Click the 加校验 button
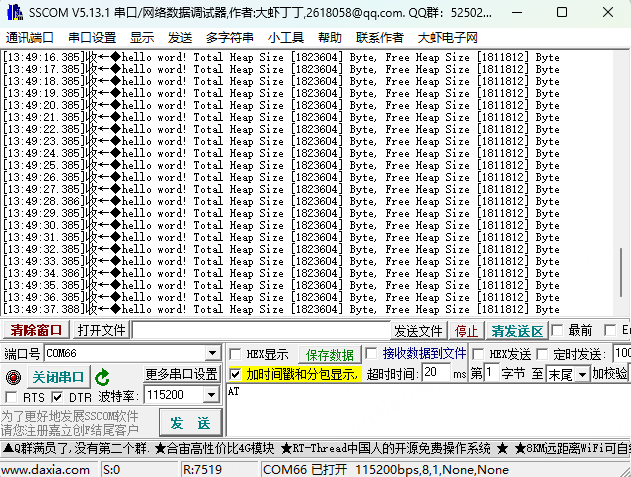Viewport: 631px width, 477px height. tap(610, 374)
